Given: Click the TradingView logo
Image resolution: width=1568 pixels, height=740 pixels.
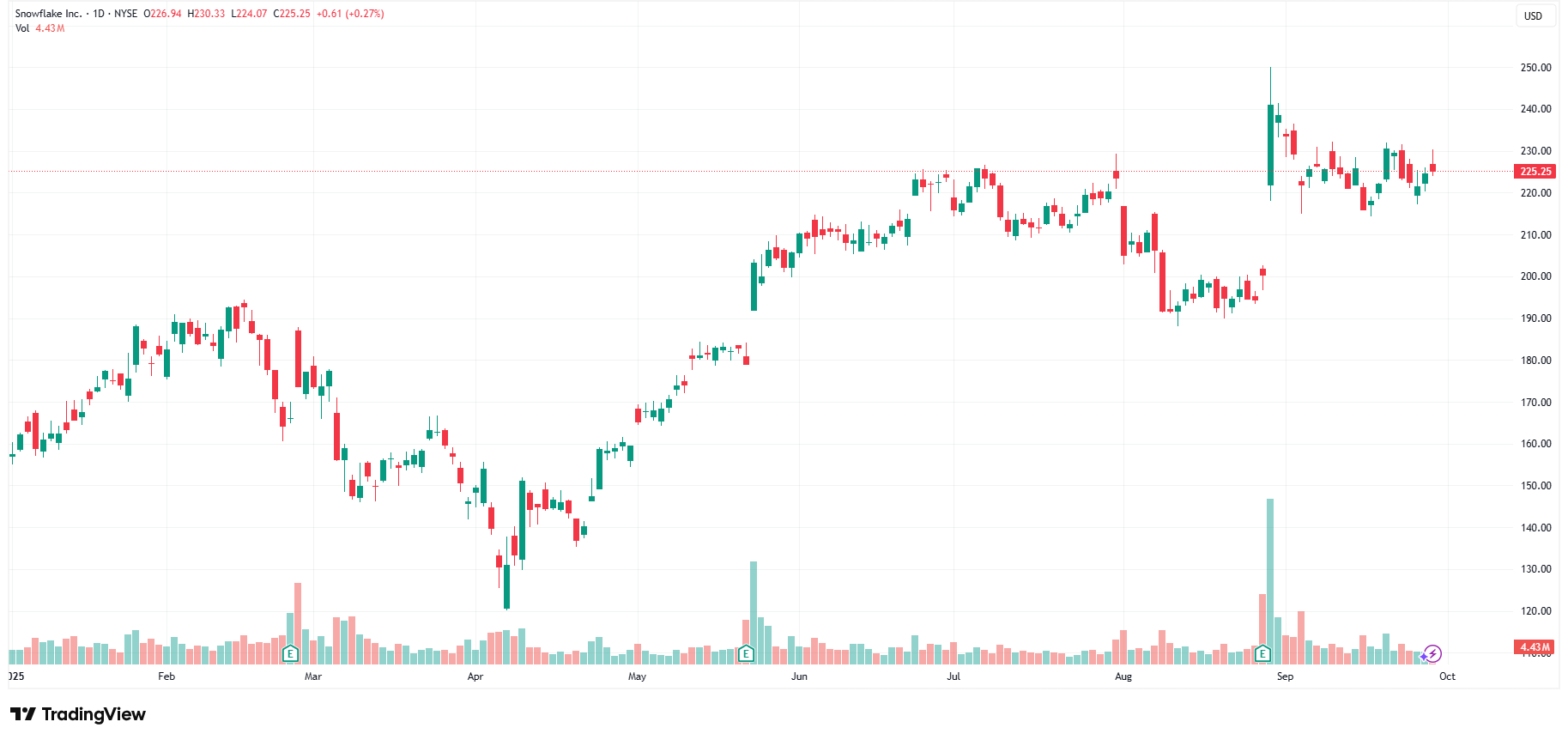Looking at the screenshot, I should [x=78, y=714].
